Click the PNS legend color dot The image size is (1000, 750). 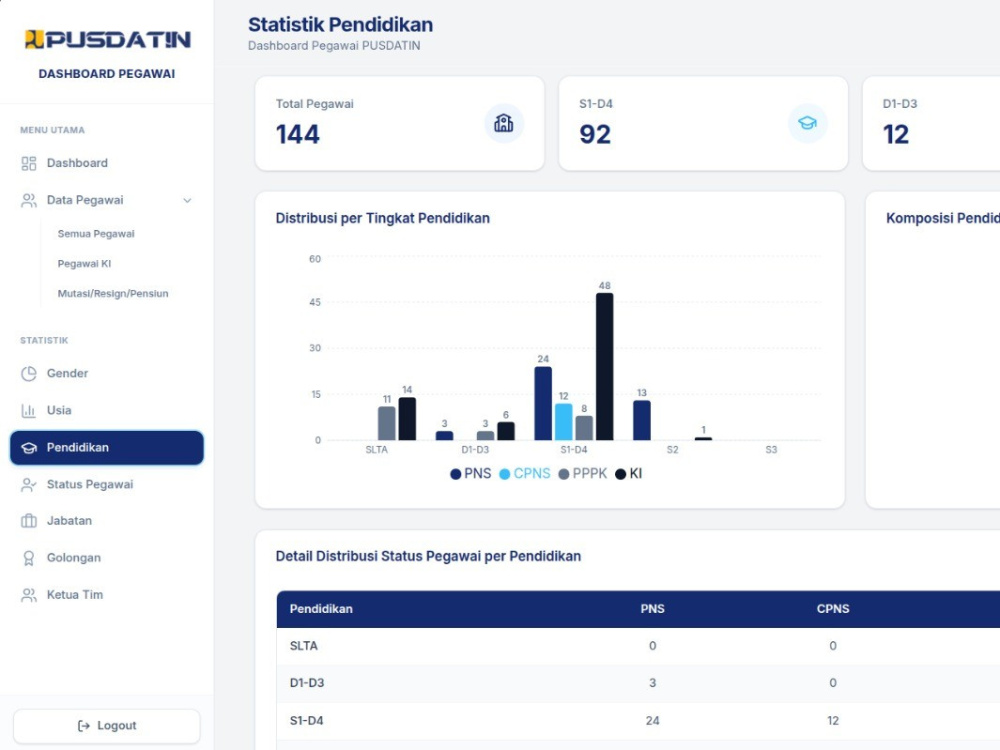pyautogui.click(x=455, y=474)
